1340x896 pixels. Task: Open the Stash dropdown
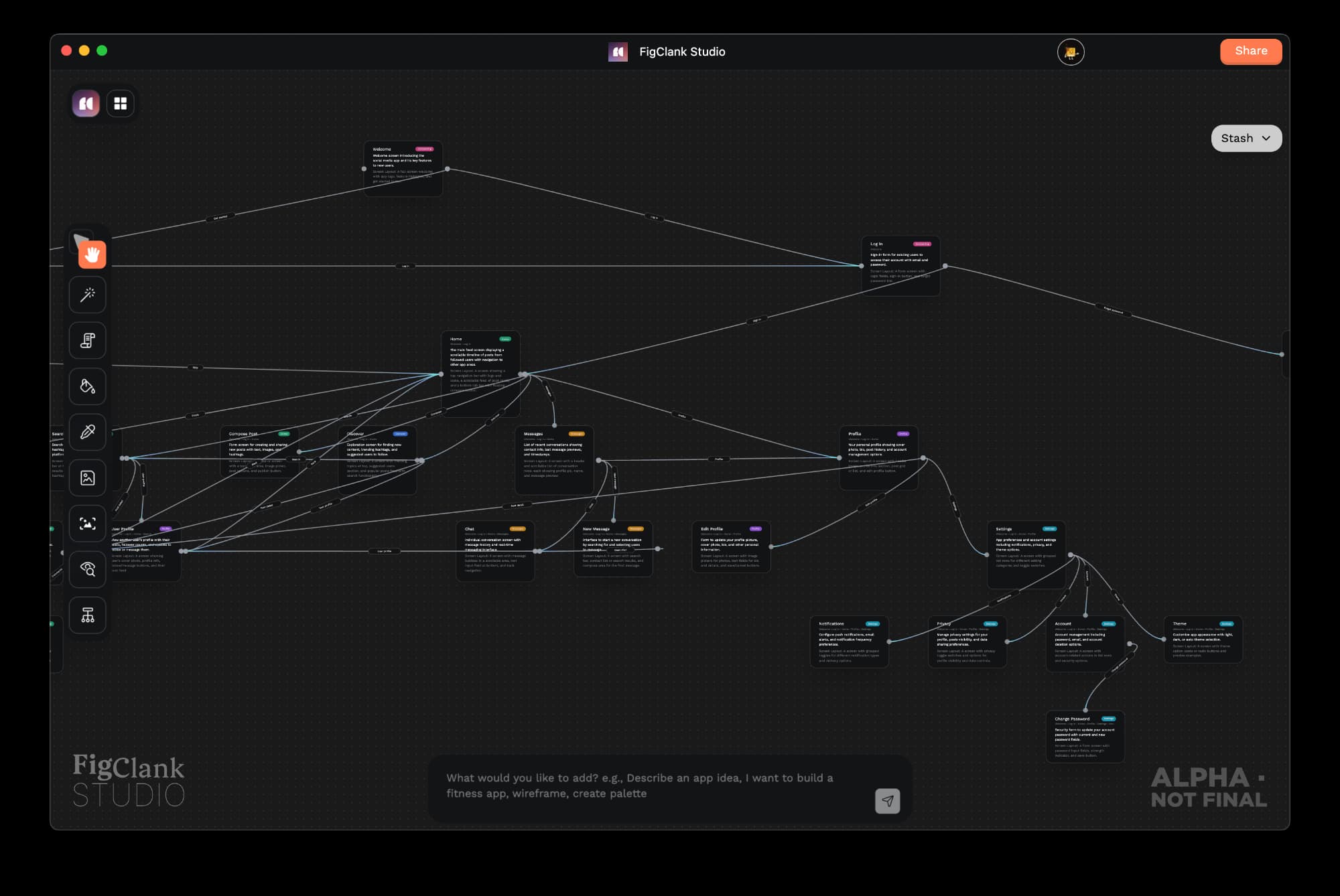[x=1246, y=138]
